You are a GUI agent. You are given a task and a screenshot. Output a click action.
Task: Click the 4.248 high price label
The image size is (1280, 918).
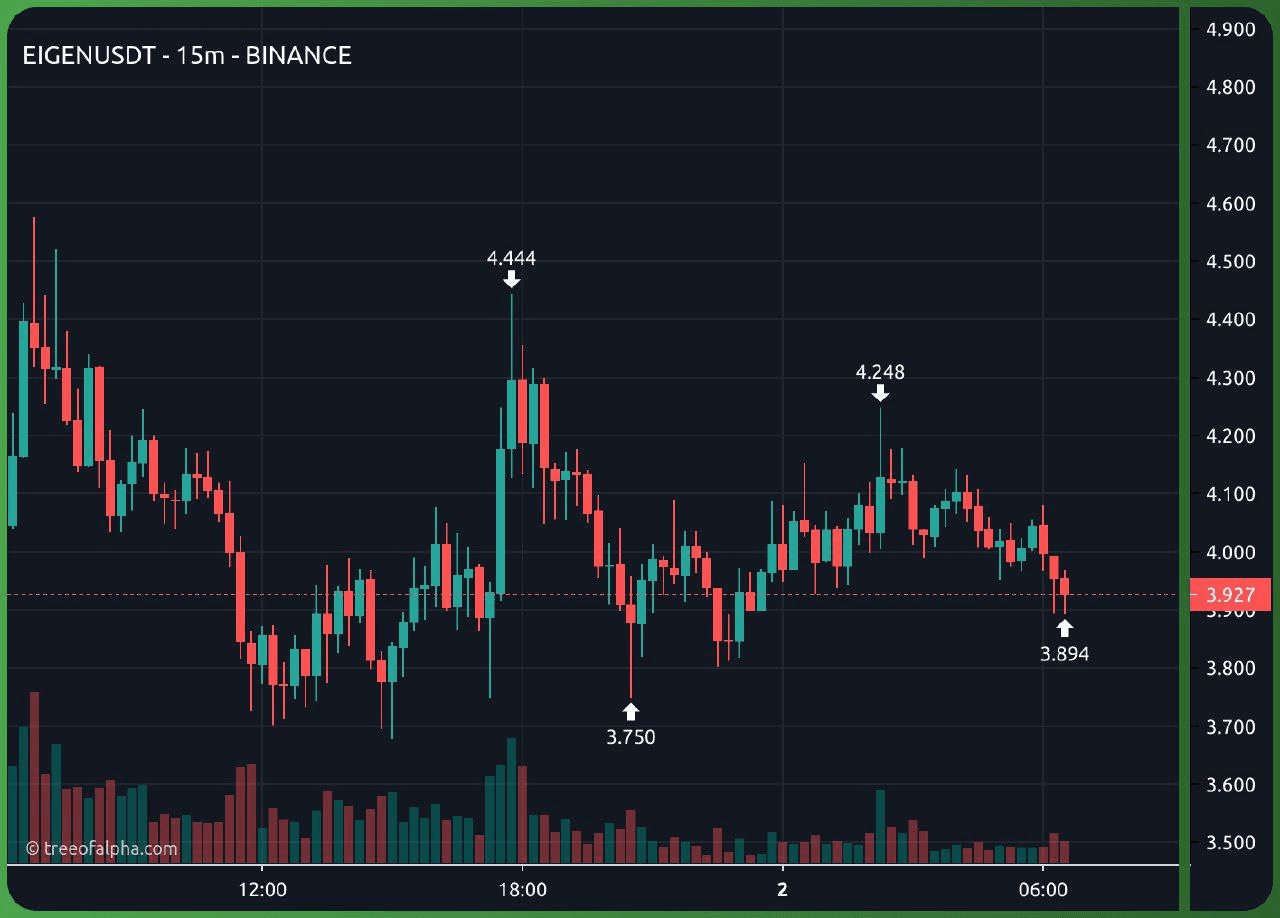880,372
